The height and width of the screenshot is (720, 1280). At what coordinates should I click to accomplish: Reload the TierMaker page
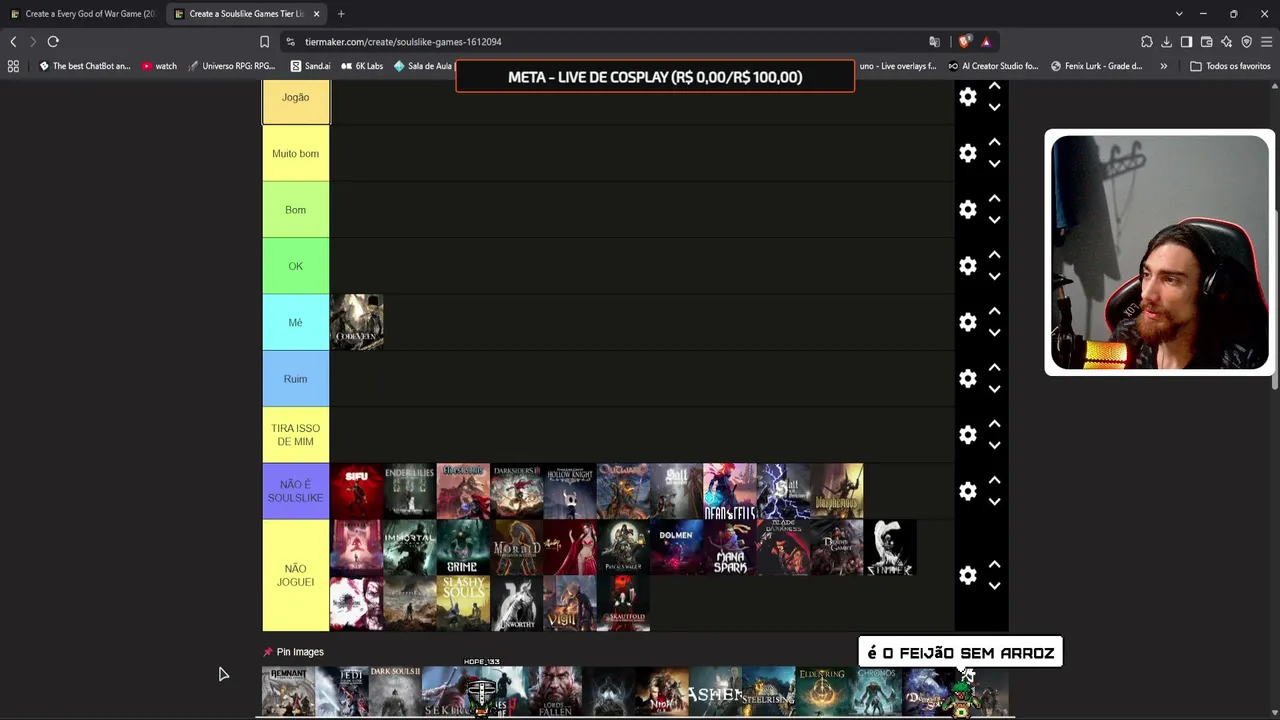(x=53, y=42)
